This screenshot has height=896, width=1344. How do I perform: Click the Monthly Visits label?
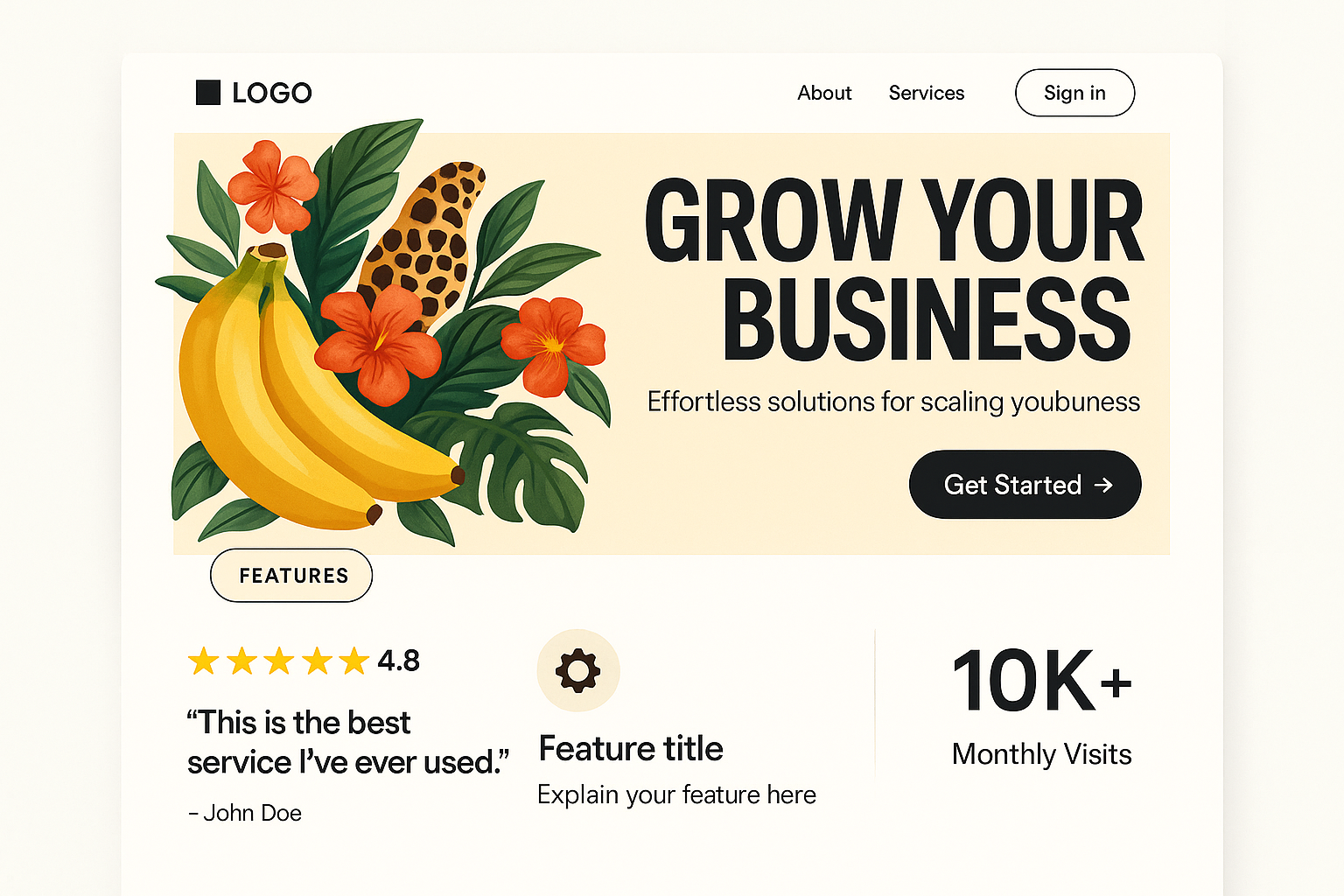coord(1041,754)
